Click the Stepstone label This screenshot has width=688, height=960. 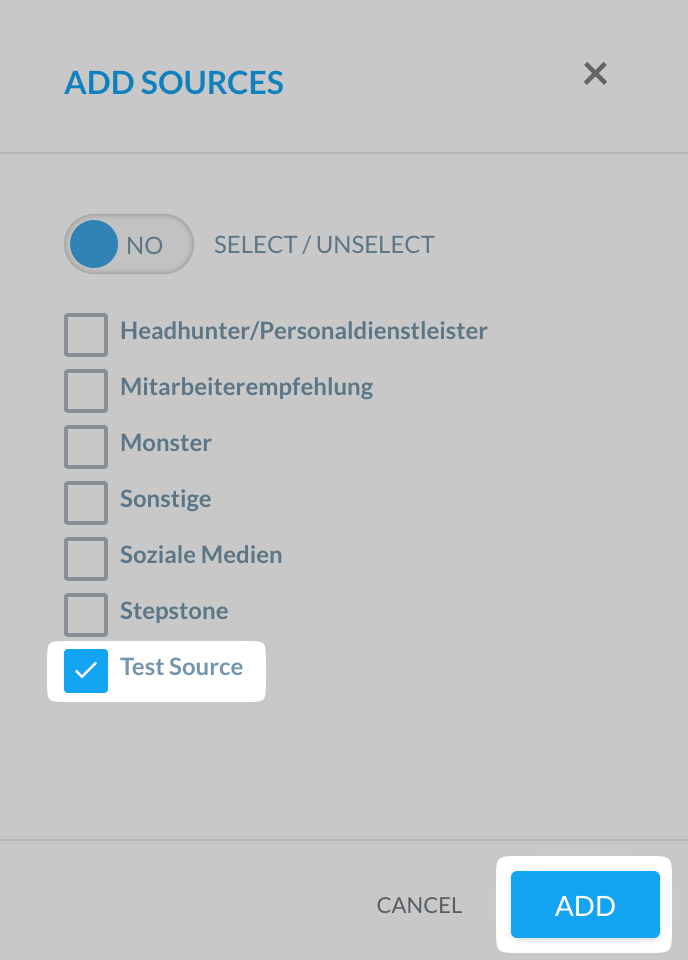[174, 611]
